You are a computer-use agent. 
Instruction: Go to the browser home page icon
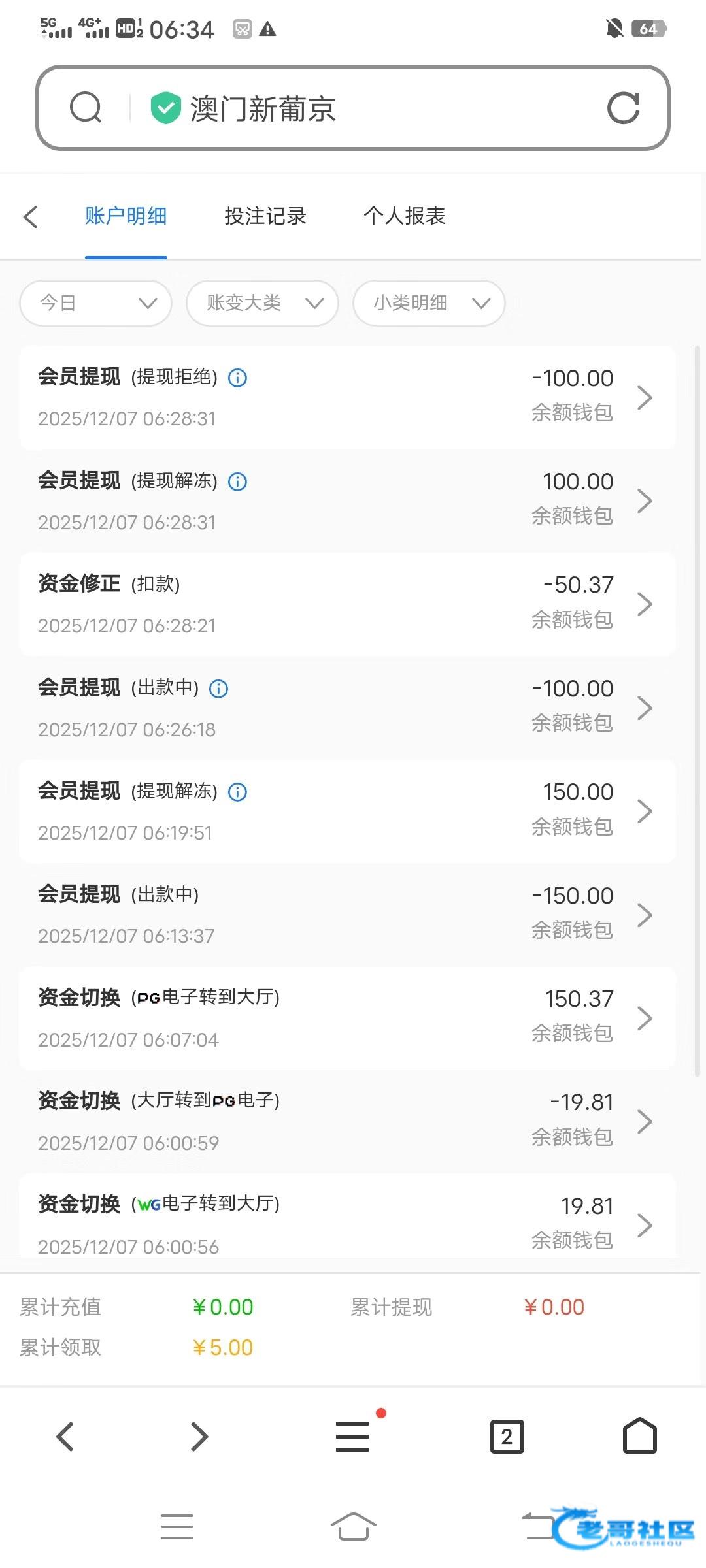click(x=639, y=1436)
